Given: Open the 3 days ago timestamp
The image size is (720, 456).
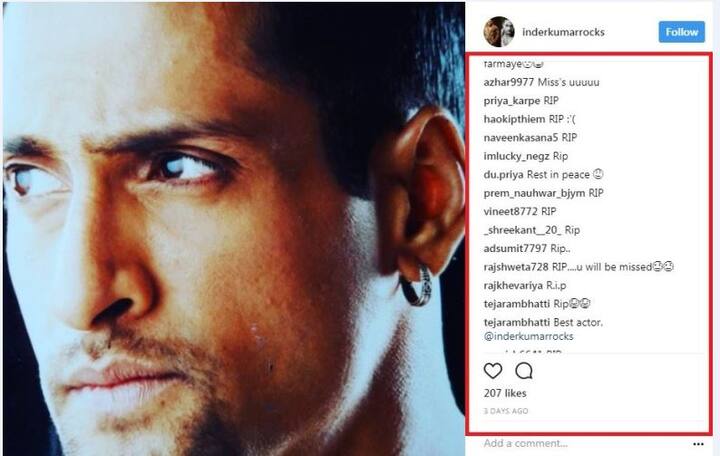Looking at the screenshot, I should click(506, 411).
